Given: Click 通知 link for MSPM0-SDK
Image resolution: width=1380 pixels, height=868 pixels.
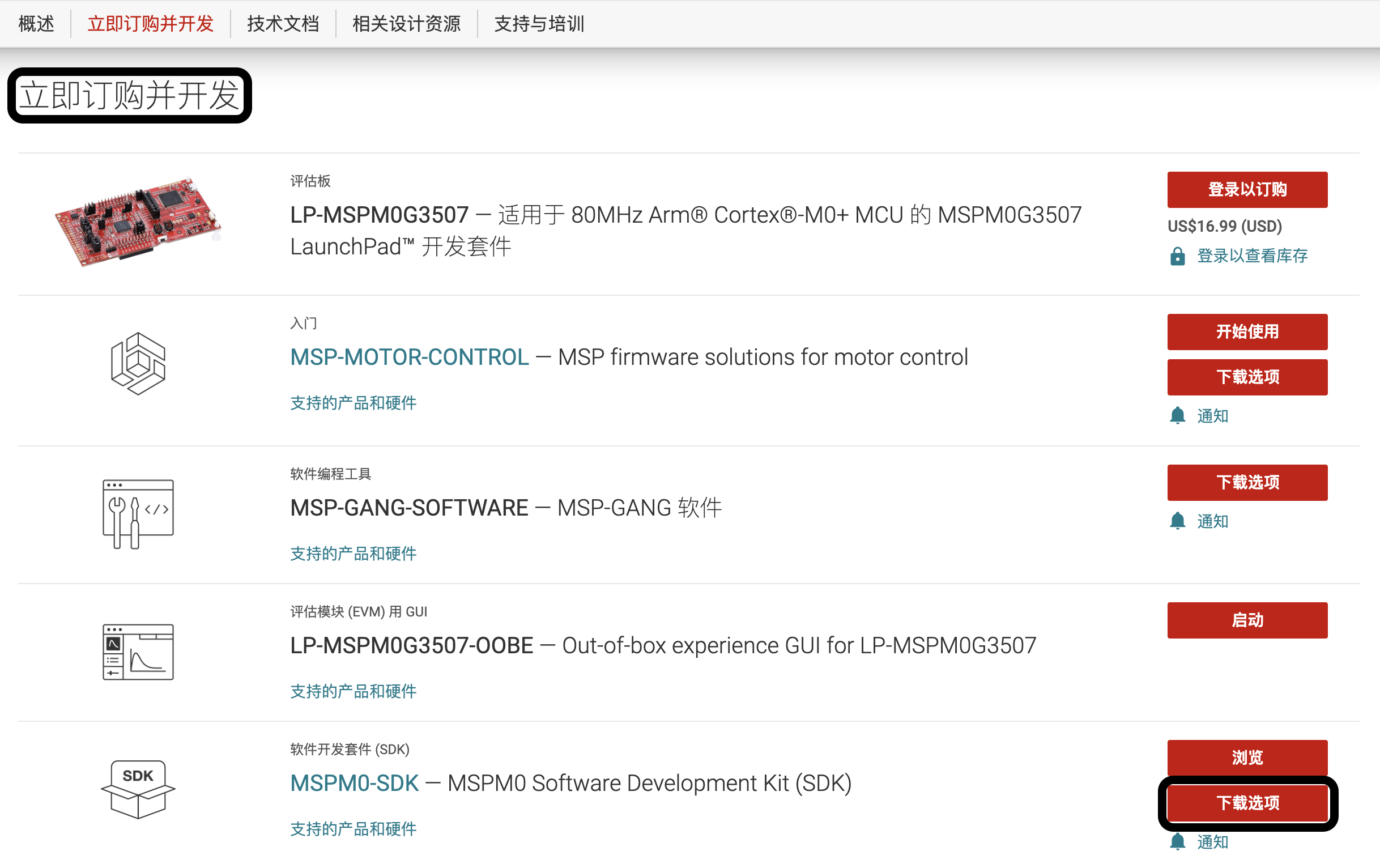Looking at the screenshot, I should 1213,841.
